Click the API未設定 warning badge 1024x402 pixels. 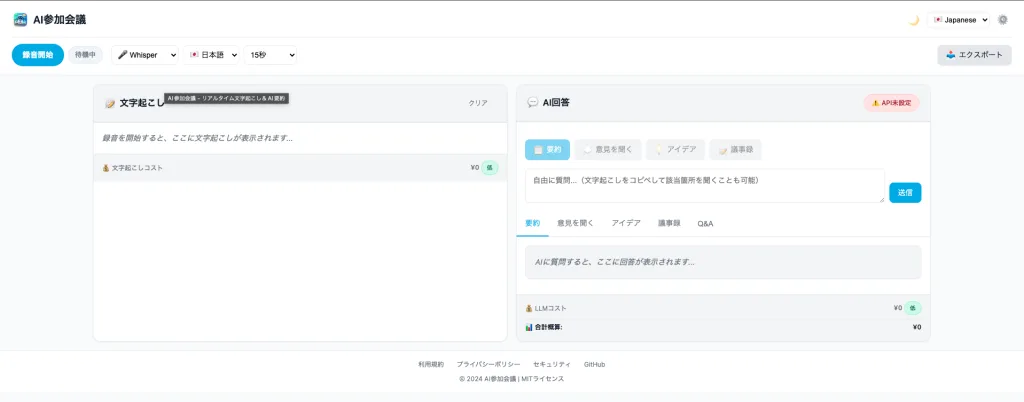(891, 102)
